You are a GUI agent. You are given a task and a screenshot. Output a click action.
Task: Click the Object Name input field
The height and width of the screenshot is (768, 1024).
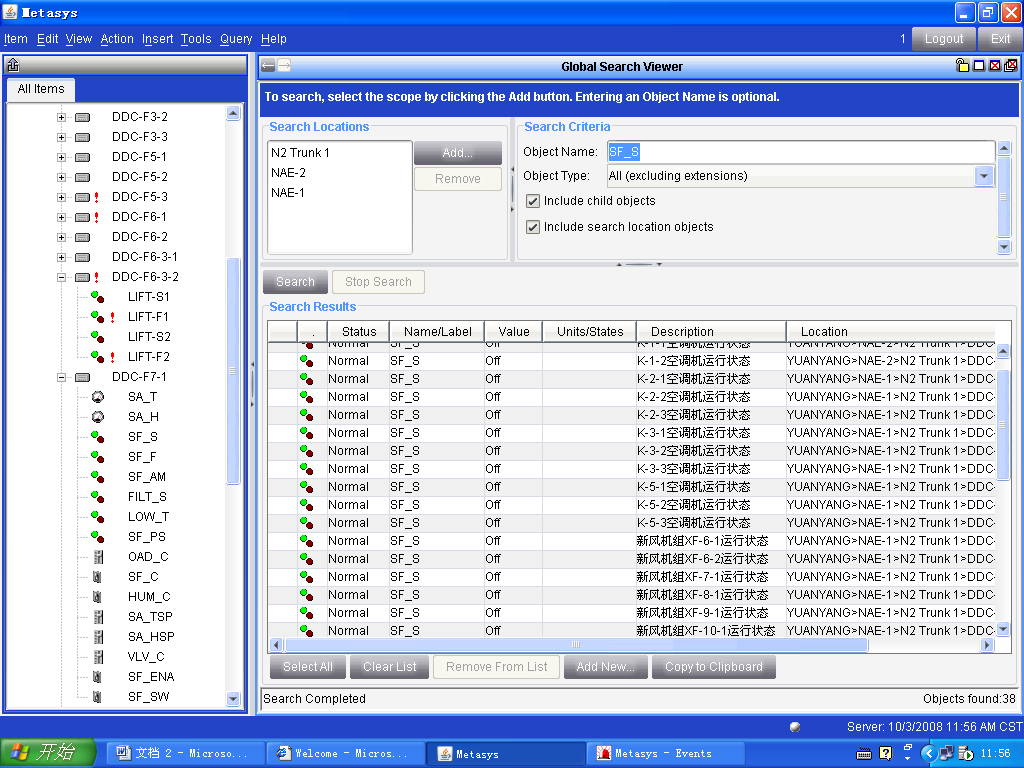[x=800, y=152]
